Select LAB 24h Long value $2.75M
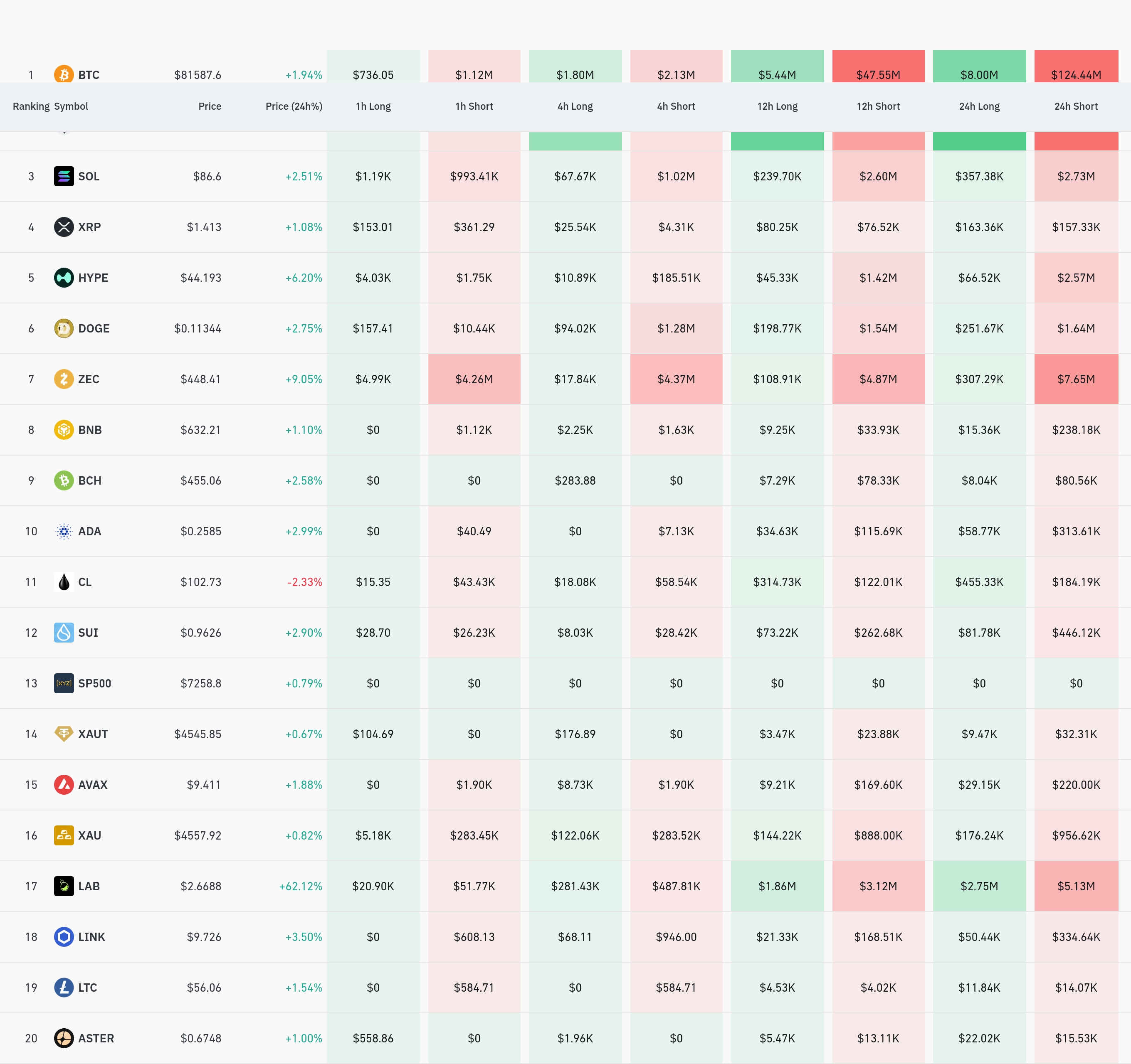The image size is (1131, 1064). pyautogui.click(x=979, y=886)
